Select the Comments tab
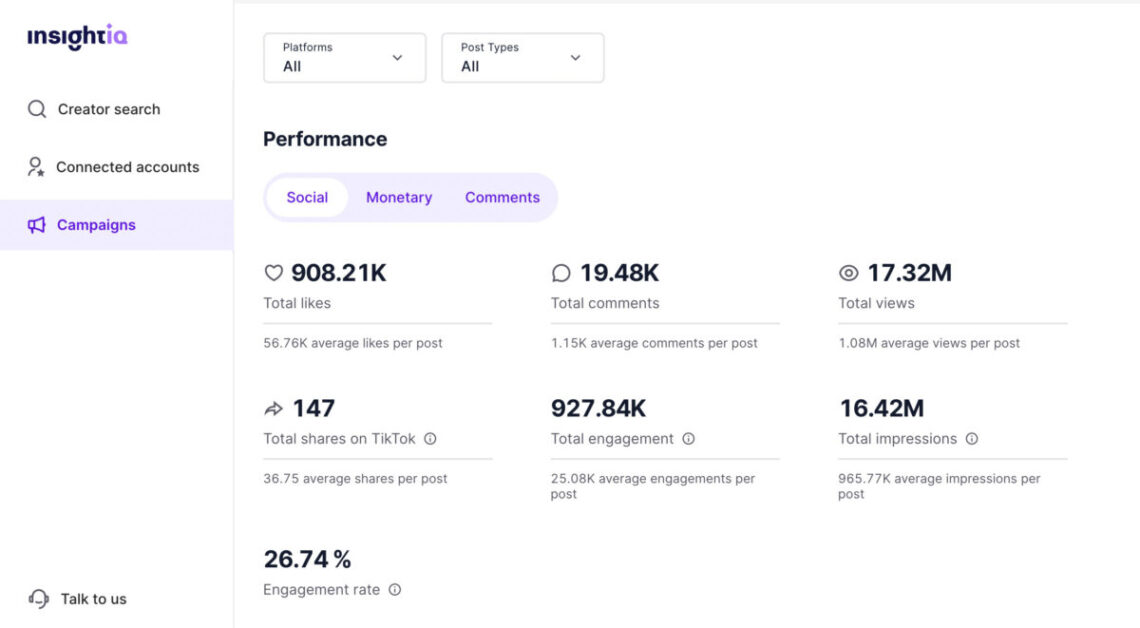Viewport: 1140px width, 628px height. (x=503, y=197)
